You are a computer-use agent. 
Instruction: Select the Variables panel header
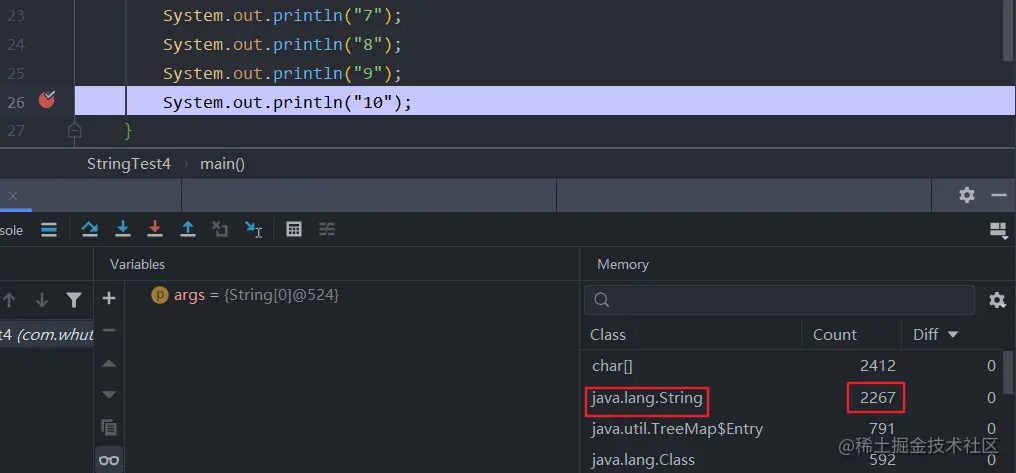coord(137,264)
